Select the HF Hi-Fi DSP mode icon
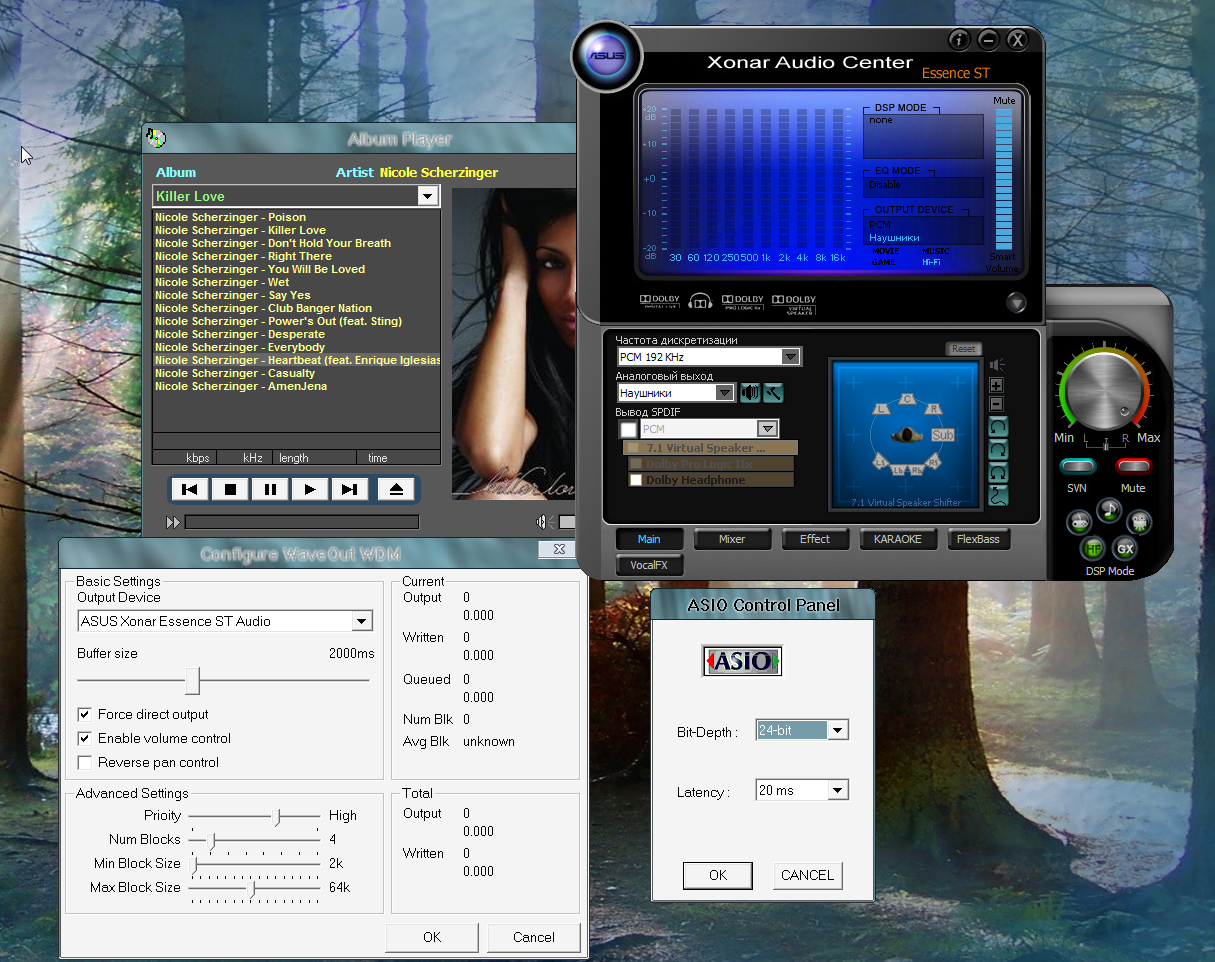 pyautogui.click(x=1092, y=548)
